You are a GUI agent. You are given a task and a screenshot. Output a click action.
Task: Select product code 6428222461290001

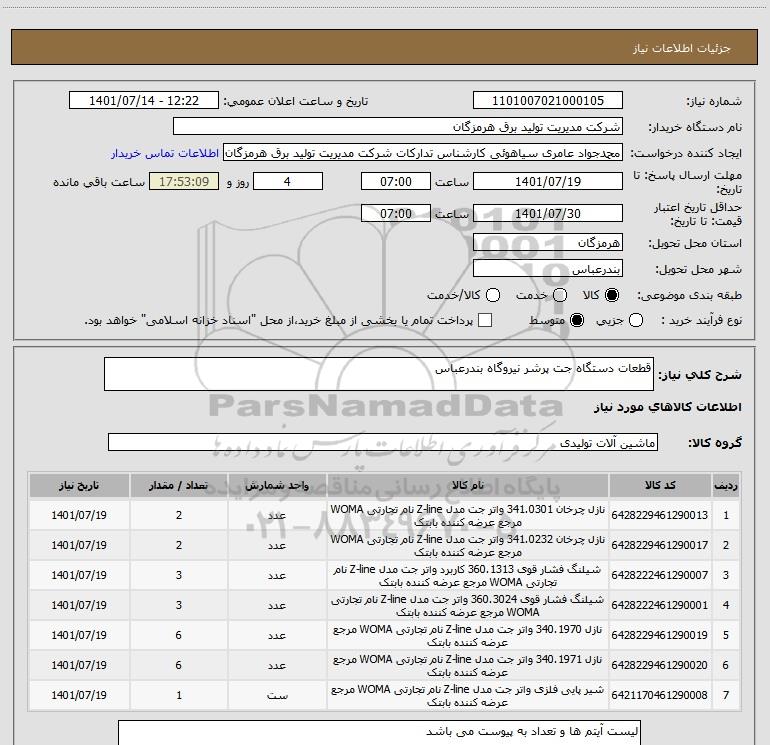(x=660, y=605)
